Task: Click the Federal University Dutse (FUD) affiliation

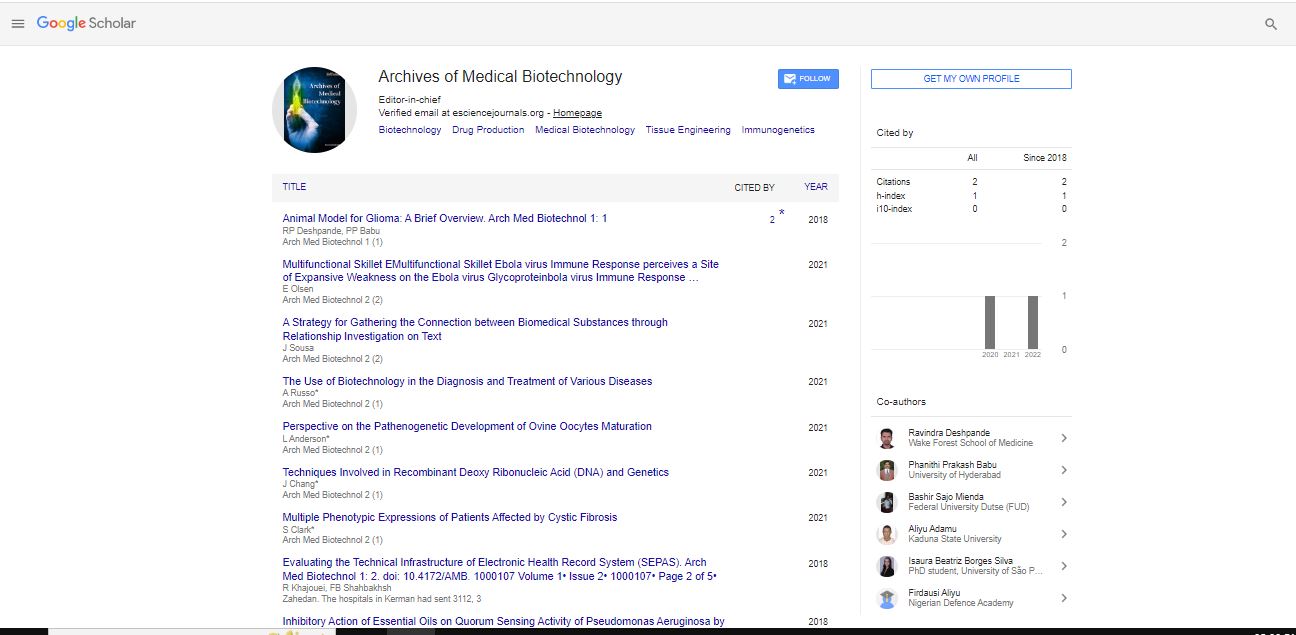Action: coord(969,507)
